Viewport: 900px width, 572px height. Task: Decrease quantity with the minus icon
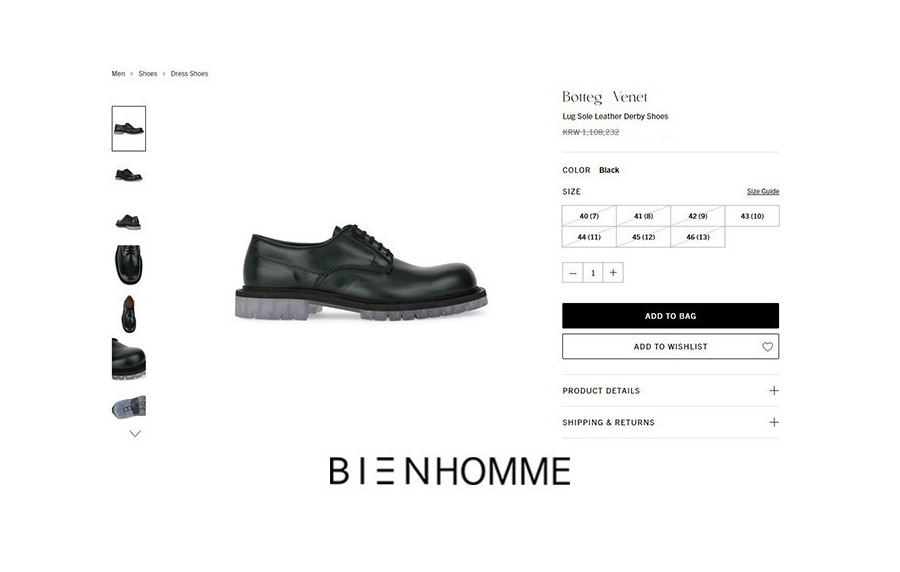tap(572, 273)
